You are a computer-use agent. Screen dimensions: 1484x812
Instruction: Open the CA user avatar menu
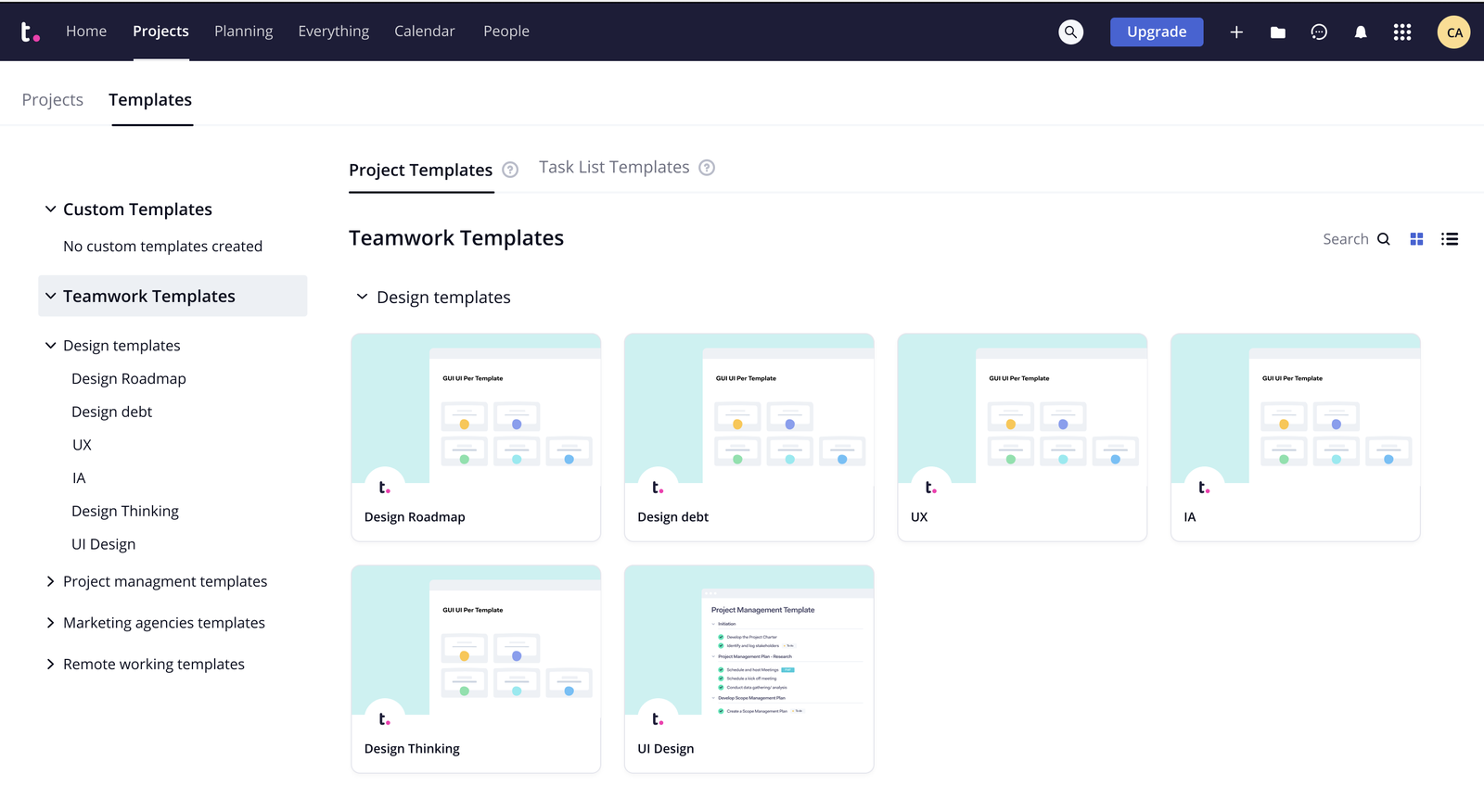1454,32
